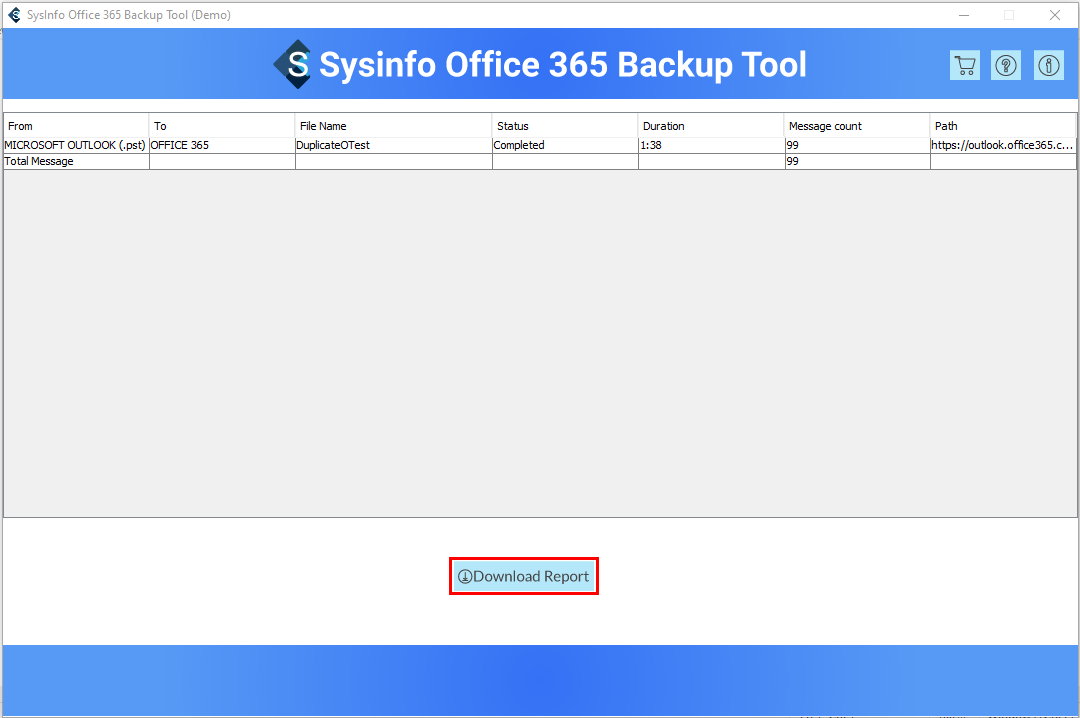Viewport: 1080px width, 718px height.
Task: Click the Message count column header
Action: [x=856, y=126]
